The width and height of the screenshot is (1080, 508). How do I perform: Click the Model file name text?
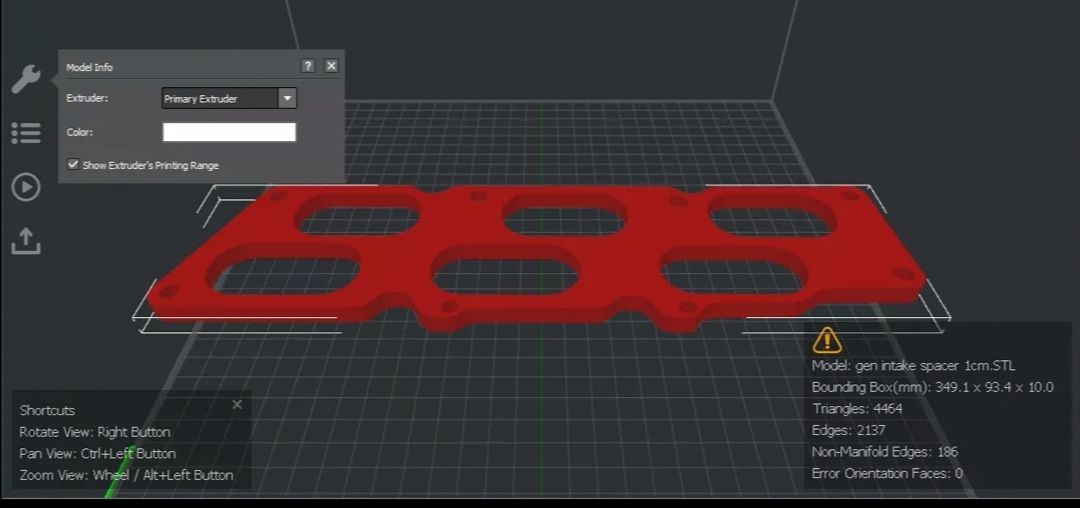pyautogui.click(x=913, y=366)
